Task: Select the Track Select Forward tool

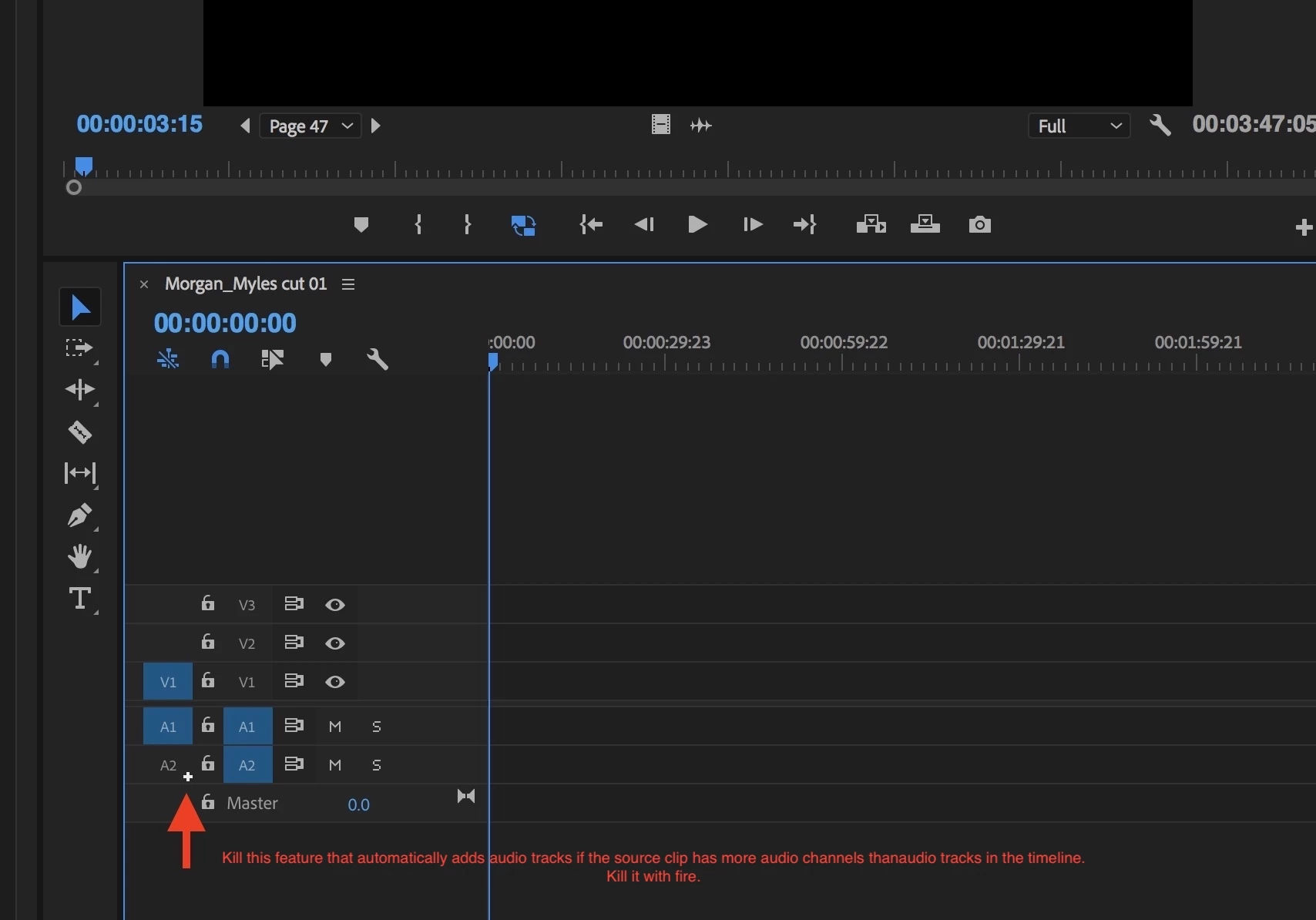Action: (x=79, y=348)
